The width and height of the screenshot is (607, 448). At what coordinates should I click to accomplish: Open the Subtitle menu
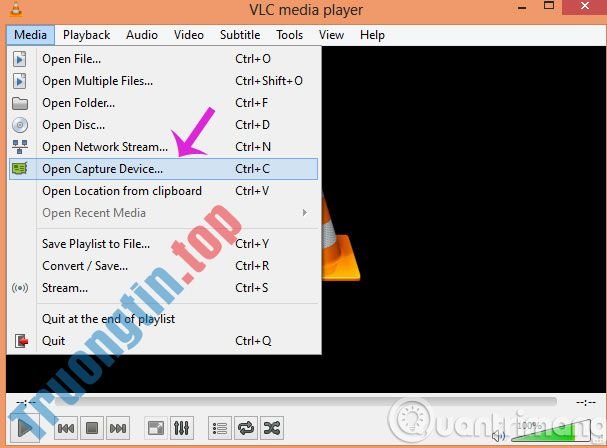tap(240, 35)
